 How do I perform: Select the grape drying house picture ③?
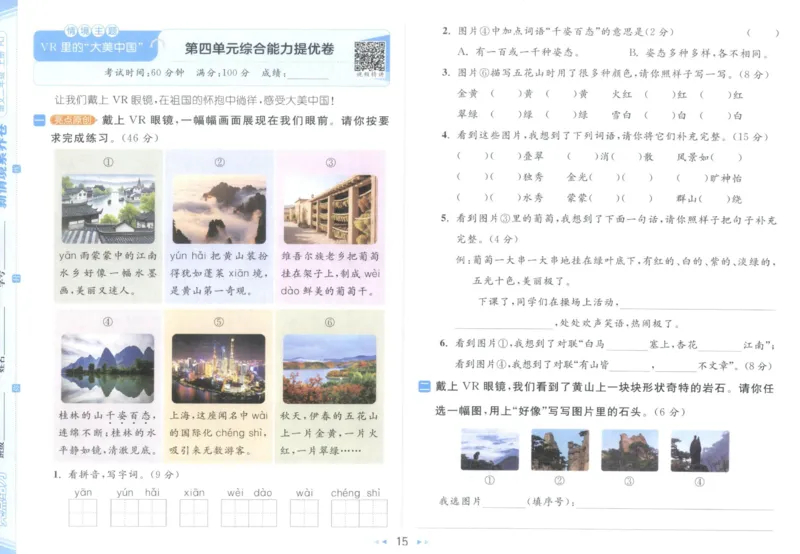pos(330,209)
